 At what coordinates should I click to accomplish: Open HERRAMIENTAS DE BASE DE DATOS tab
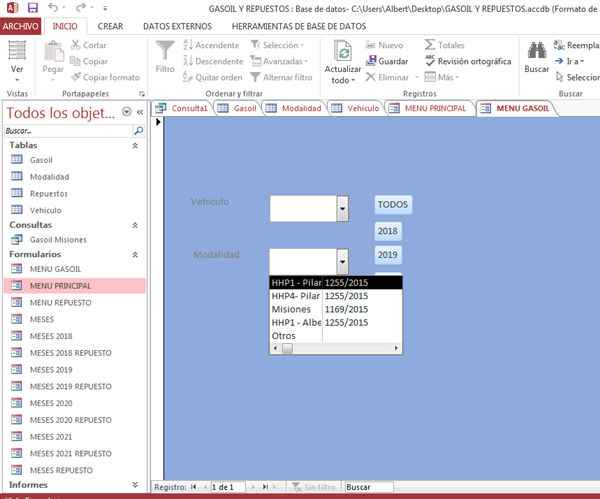pos(299,26)
